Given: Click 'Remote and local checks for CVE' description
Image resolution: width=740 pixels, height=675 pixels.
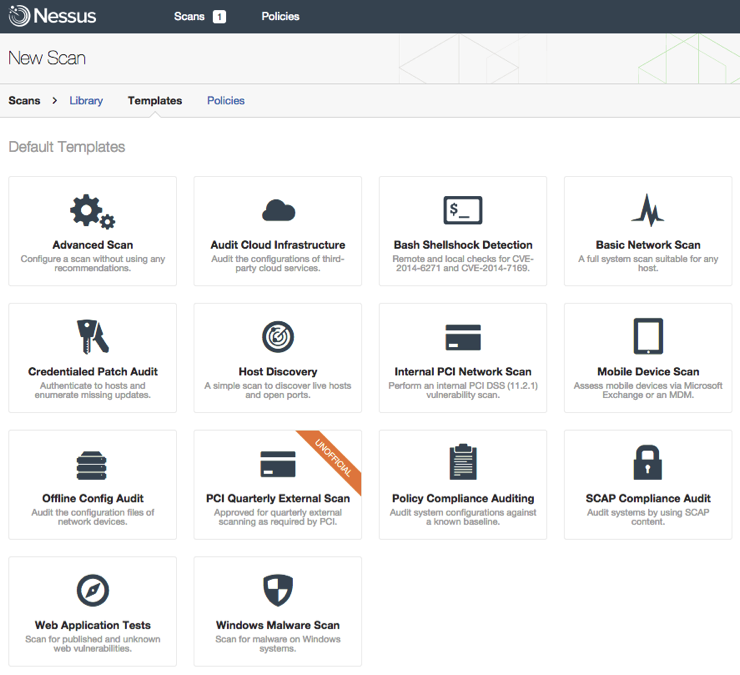Looking at the screenshot, I should 463,263.
